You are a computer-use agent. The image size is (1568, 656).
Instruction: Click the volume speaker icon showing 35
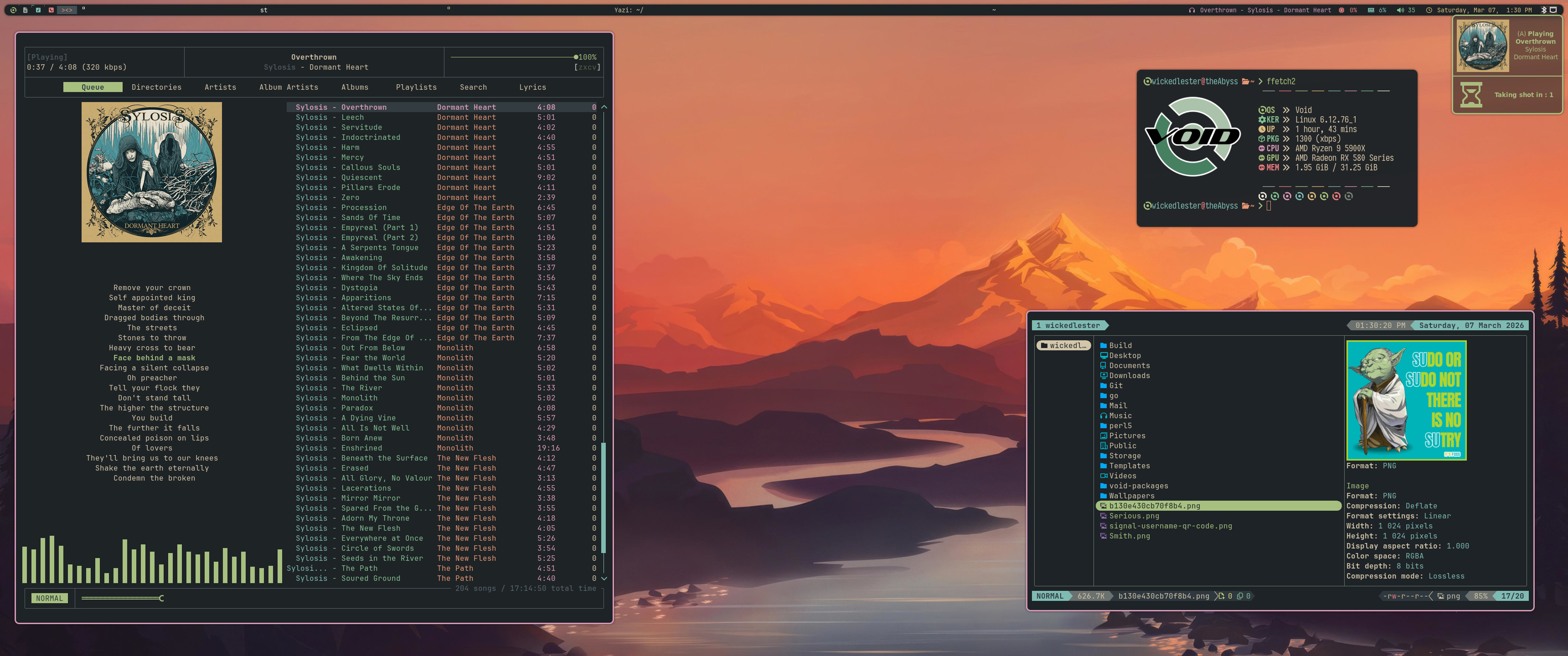1401,10
